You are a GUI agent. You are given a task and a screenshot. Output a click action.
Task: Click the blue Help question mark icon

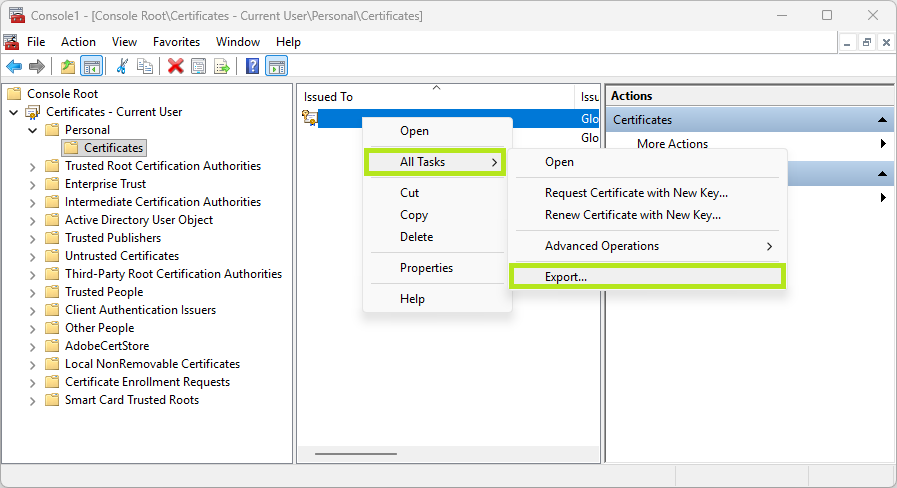click(x=253, y=66)
